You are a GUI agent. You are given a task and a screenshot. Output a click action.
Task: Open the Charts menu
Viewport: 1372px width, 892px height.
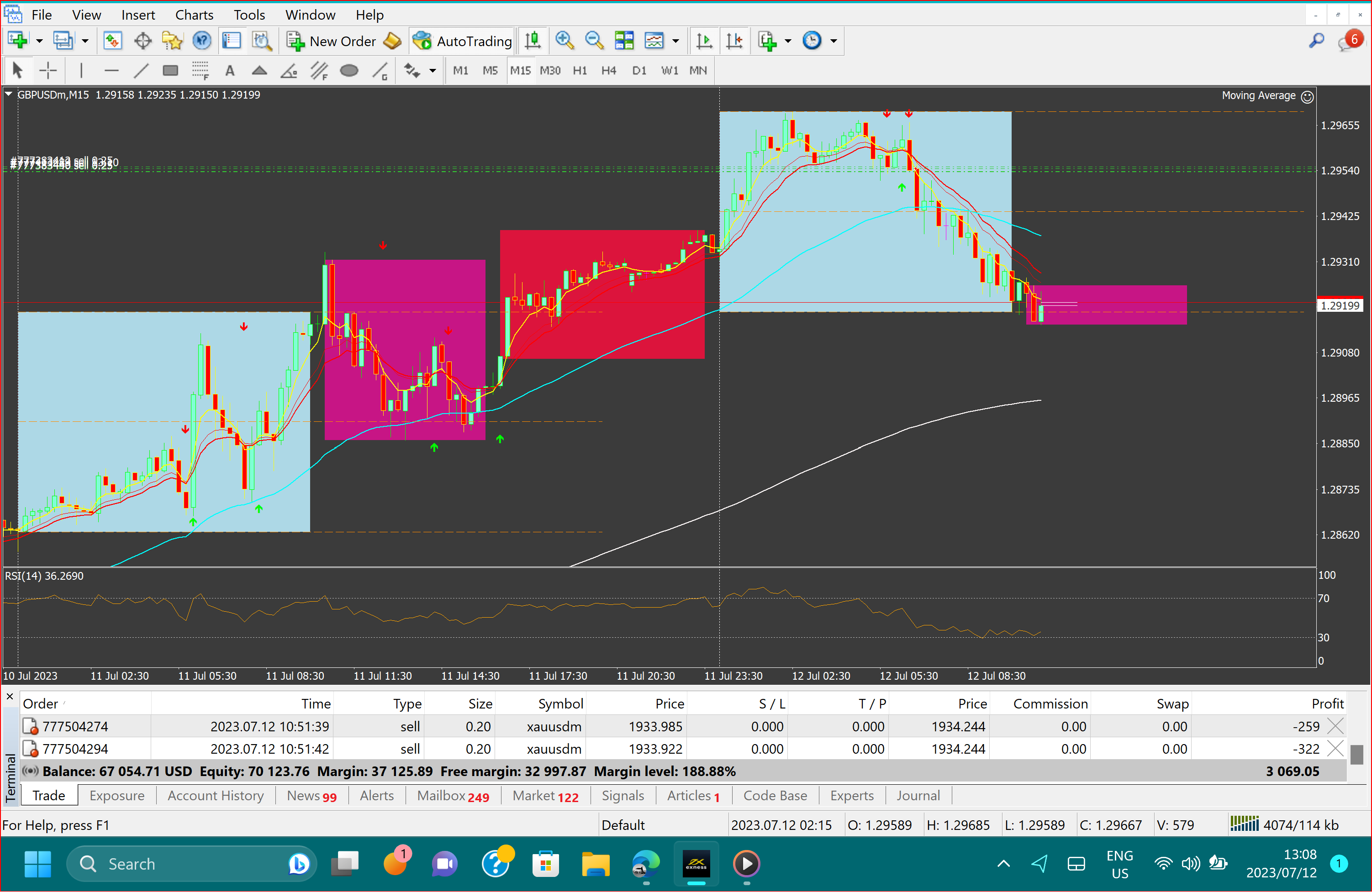point(194,15)
